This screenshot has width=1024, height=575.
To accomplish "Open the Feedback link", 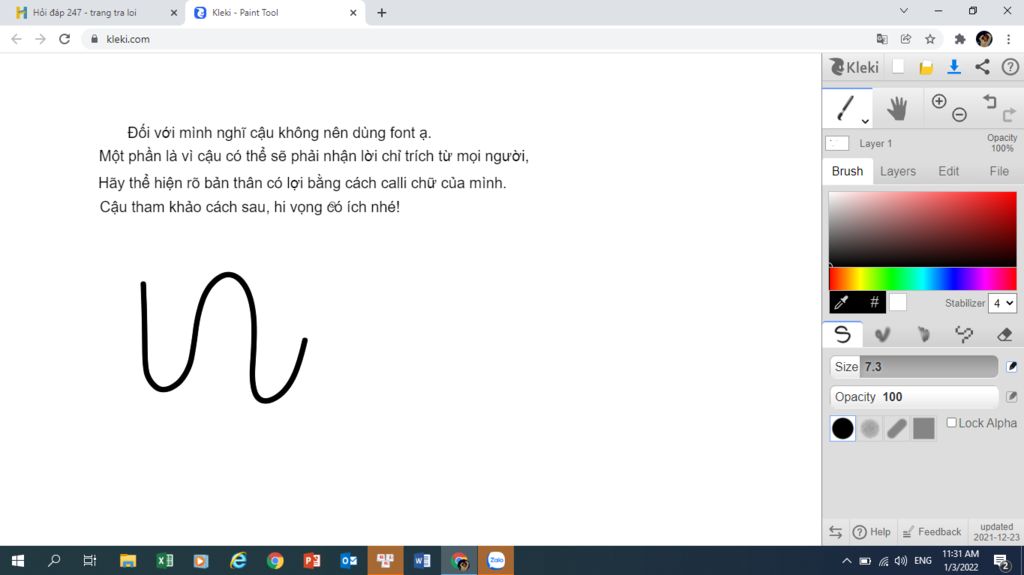I will point(932,532).
